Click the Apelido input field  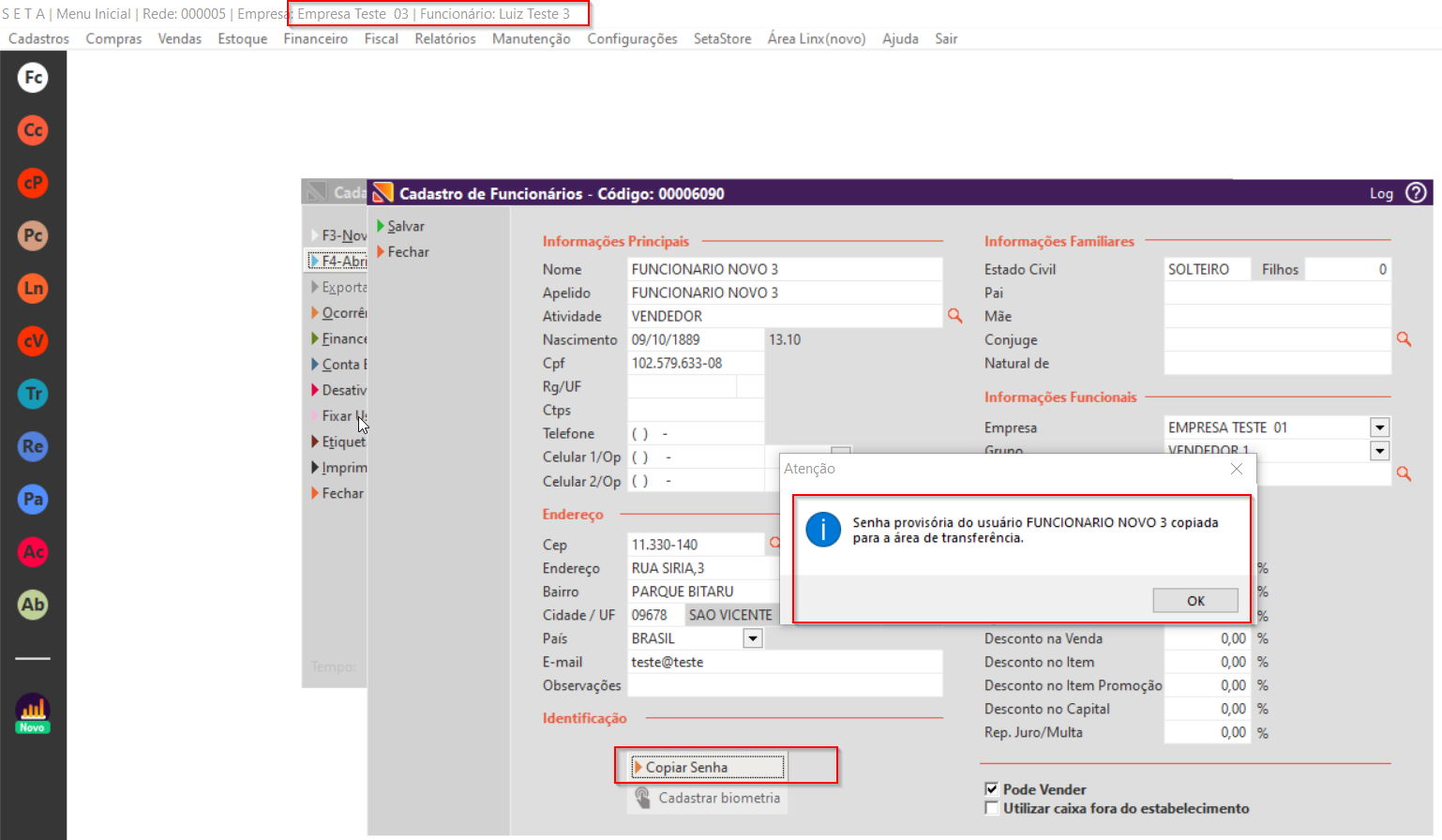click(x=785, y=292)
